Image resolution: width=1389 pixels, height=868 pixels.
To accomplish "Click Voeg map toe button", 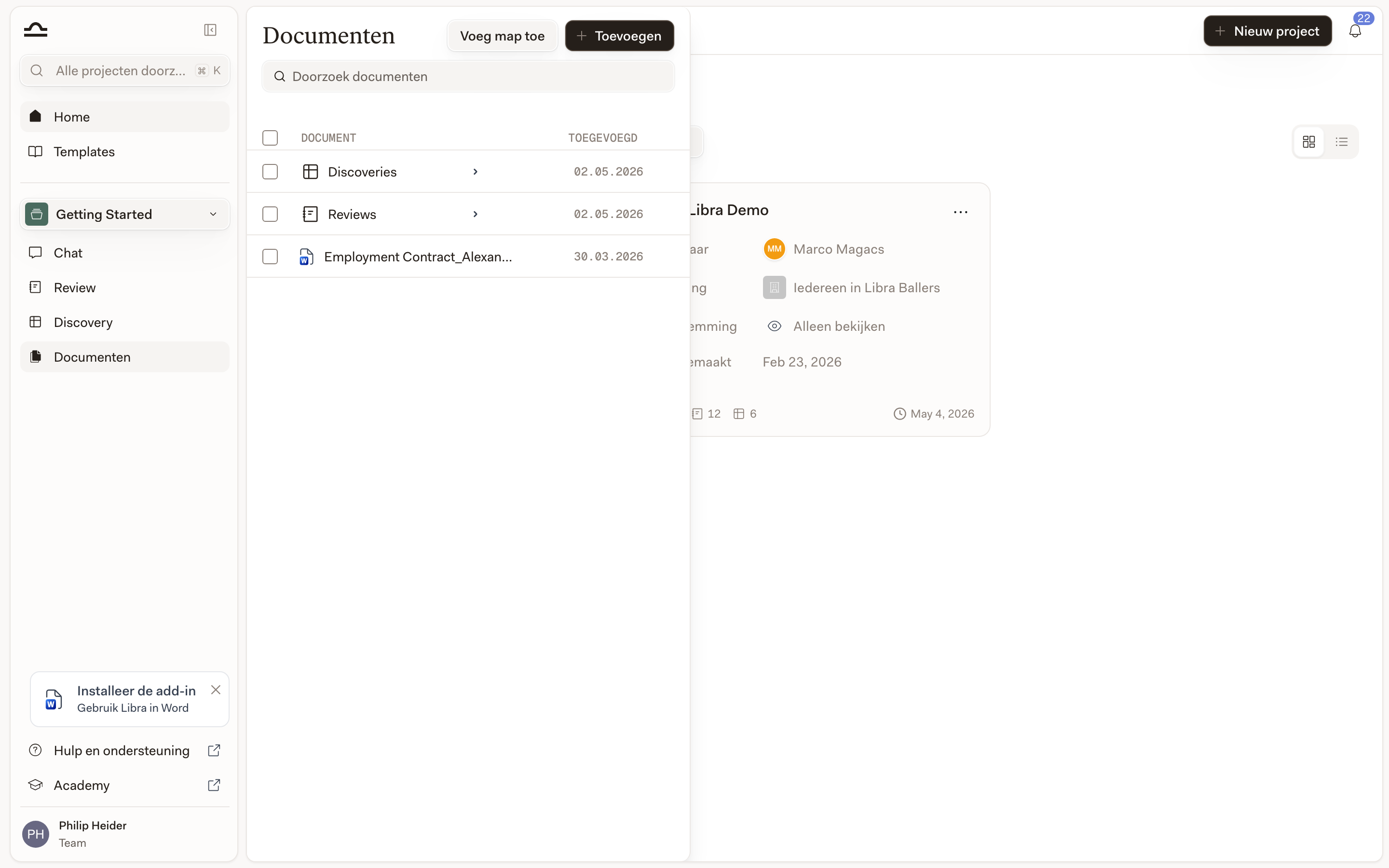I will pyautogui.click(x=502, y=36).
